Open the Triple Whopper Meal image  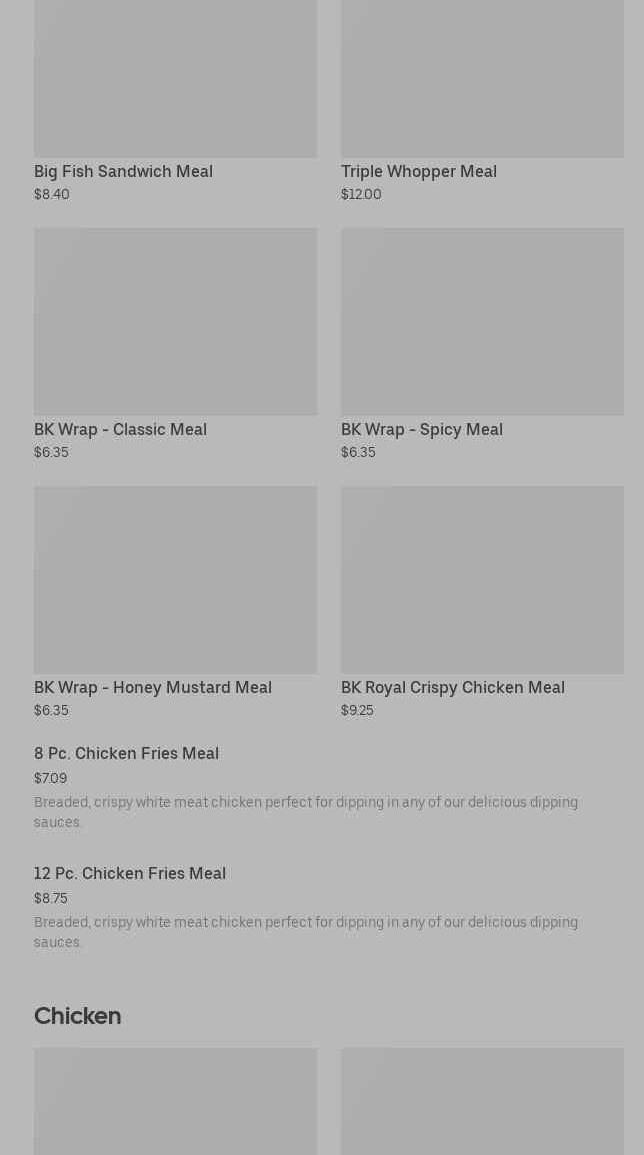[x=482, y=78]
